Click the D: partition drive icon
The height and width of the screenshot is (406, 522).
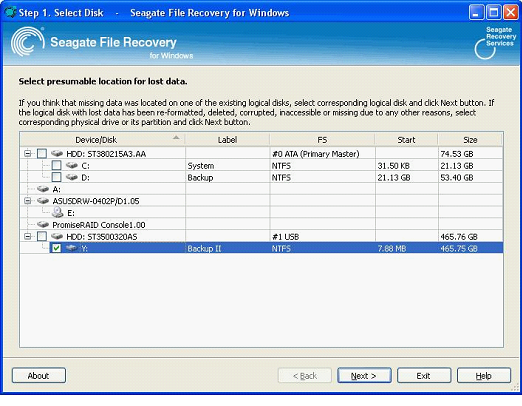click(x=72, y=177)
